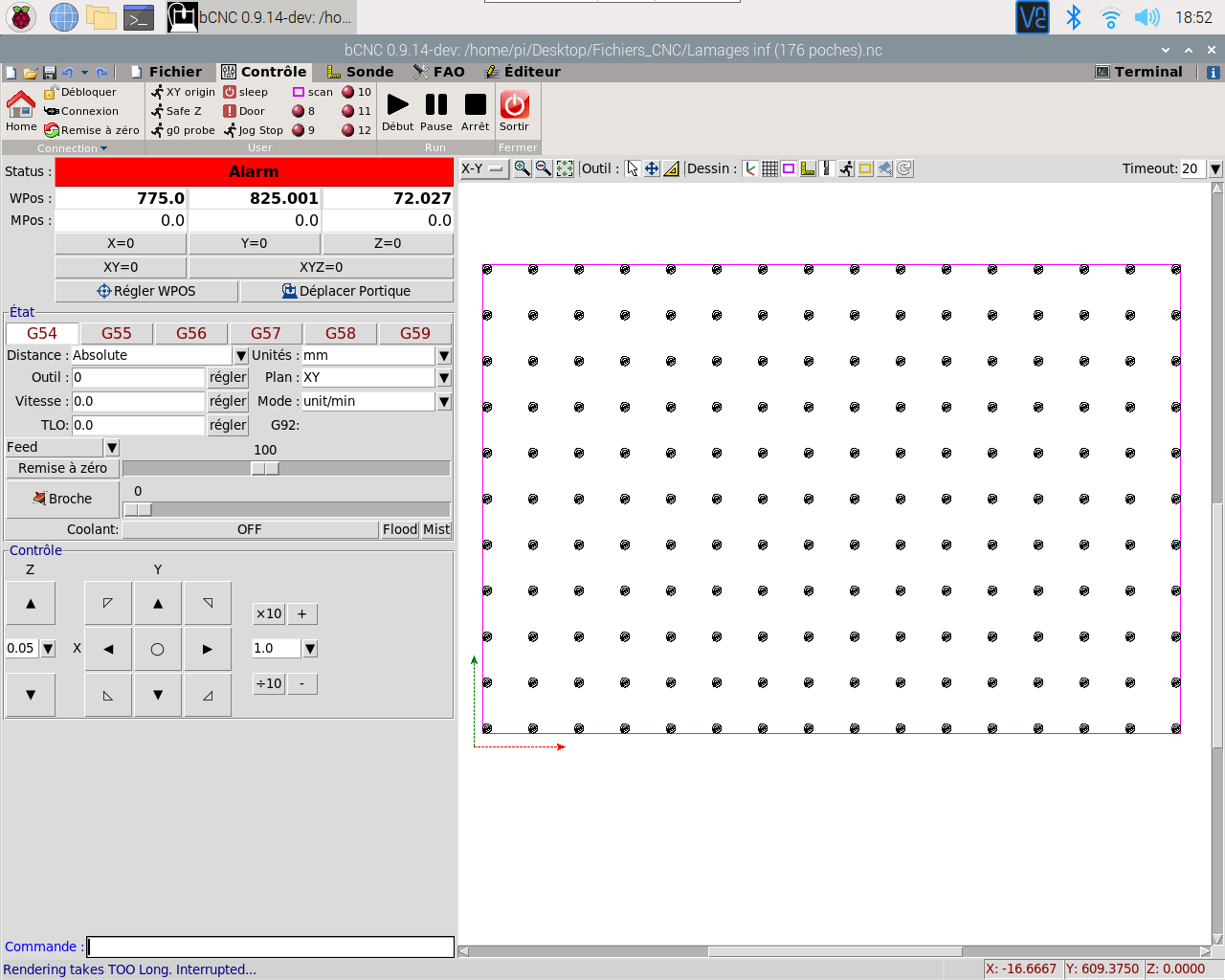The height and width of the screenshot is (980, 1225).
Task: Click the fit to screen icon
Action: (565, 168)
